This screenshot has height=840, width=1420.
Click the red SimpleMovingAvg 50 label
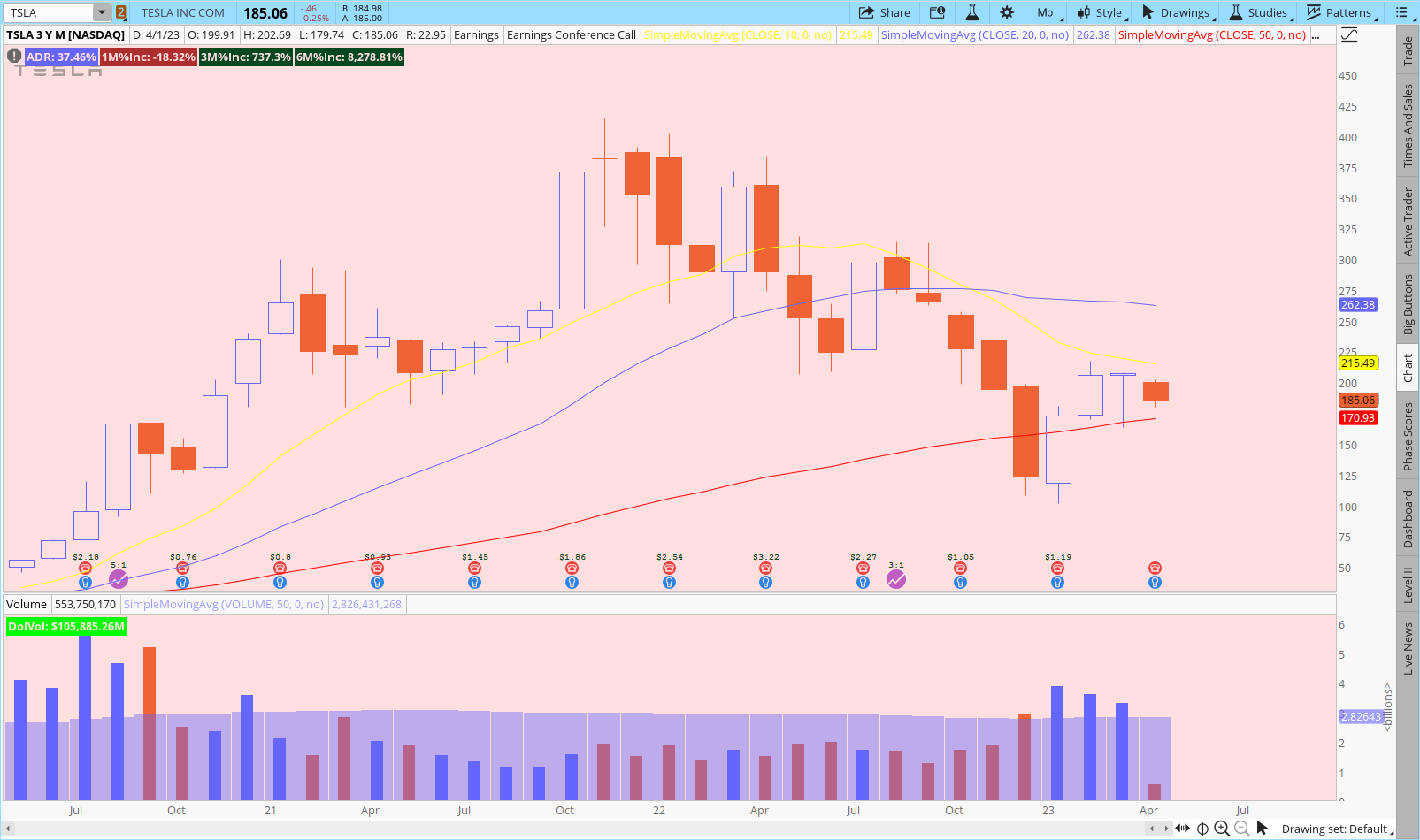point(1212,35)
